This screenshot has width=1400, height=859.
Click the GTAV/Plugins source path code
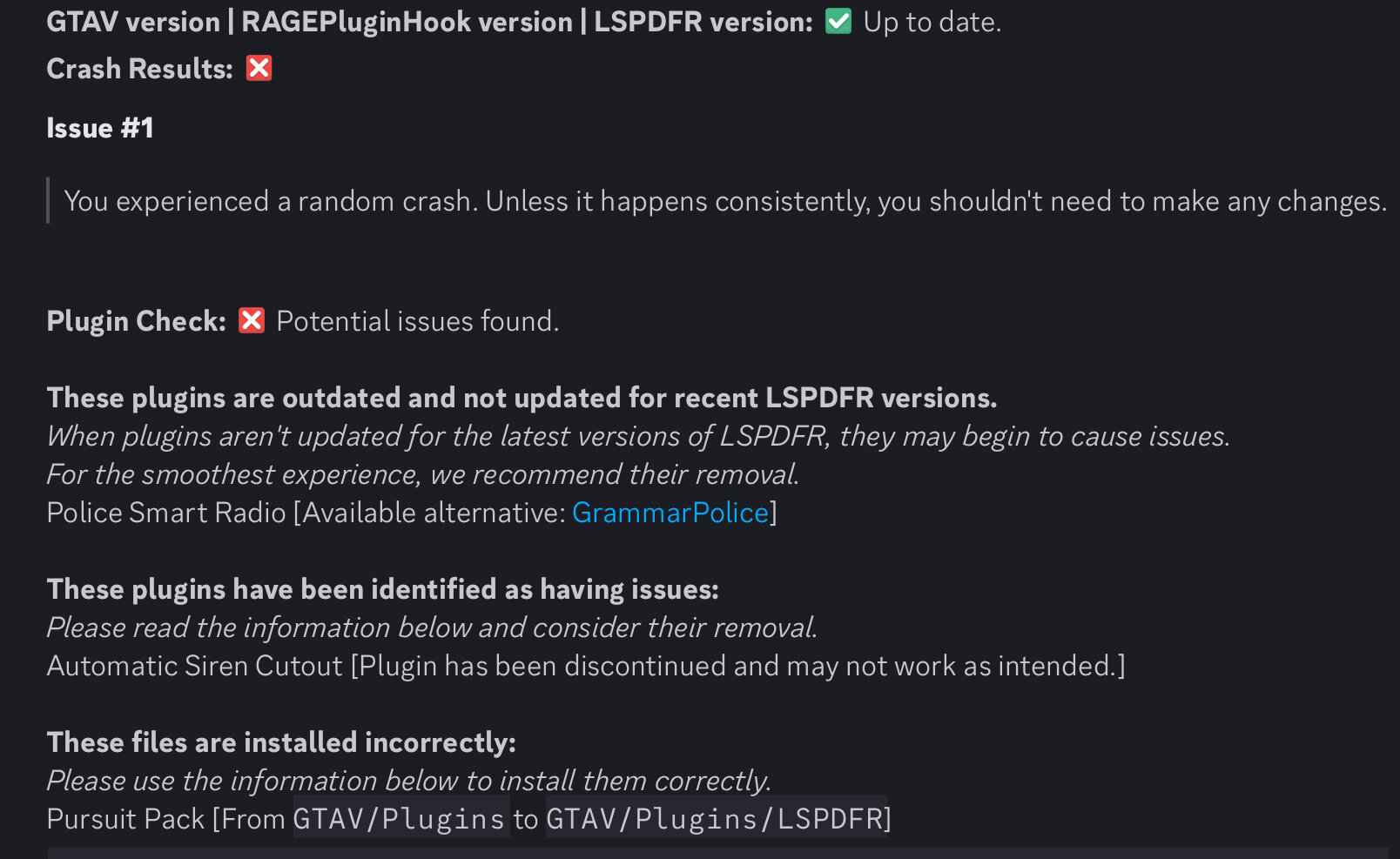pos(400,819)
